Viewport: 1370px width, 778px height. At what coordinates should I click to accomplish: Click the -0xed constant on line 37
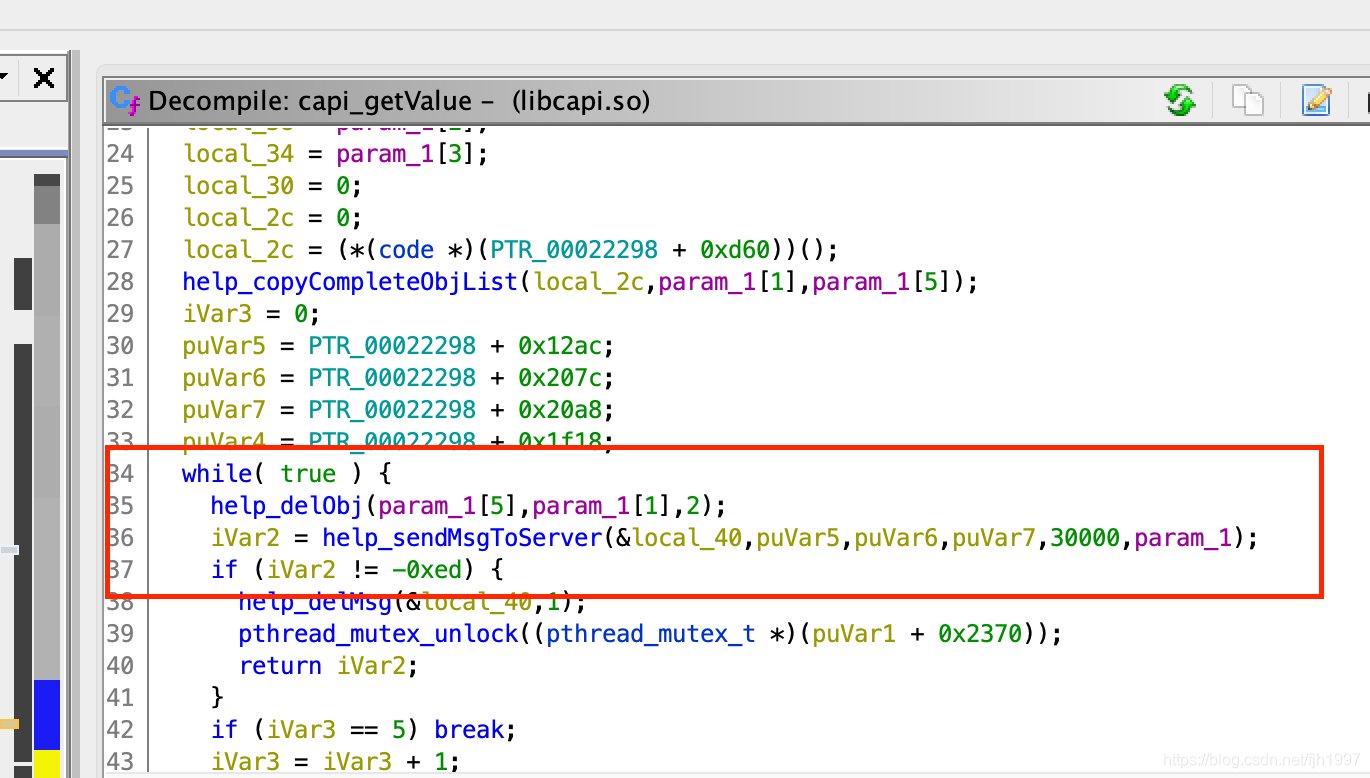[x=427, y=570]
